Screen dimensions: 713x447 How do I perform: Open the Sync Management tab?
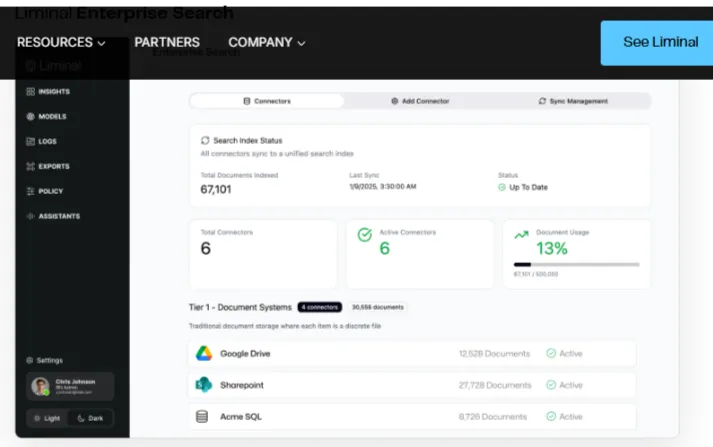pyautogui.click(x=573, y=101)
